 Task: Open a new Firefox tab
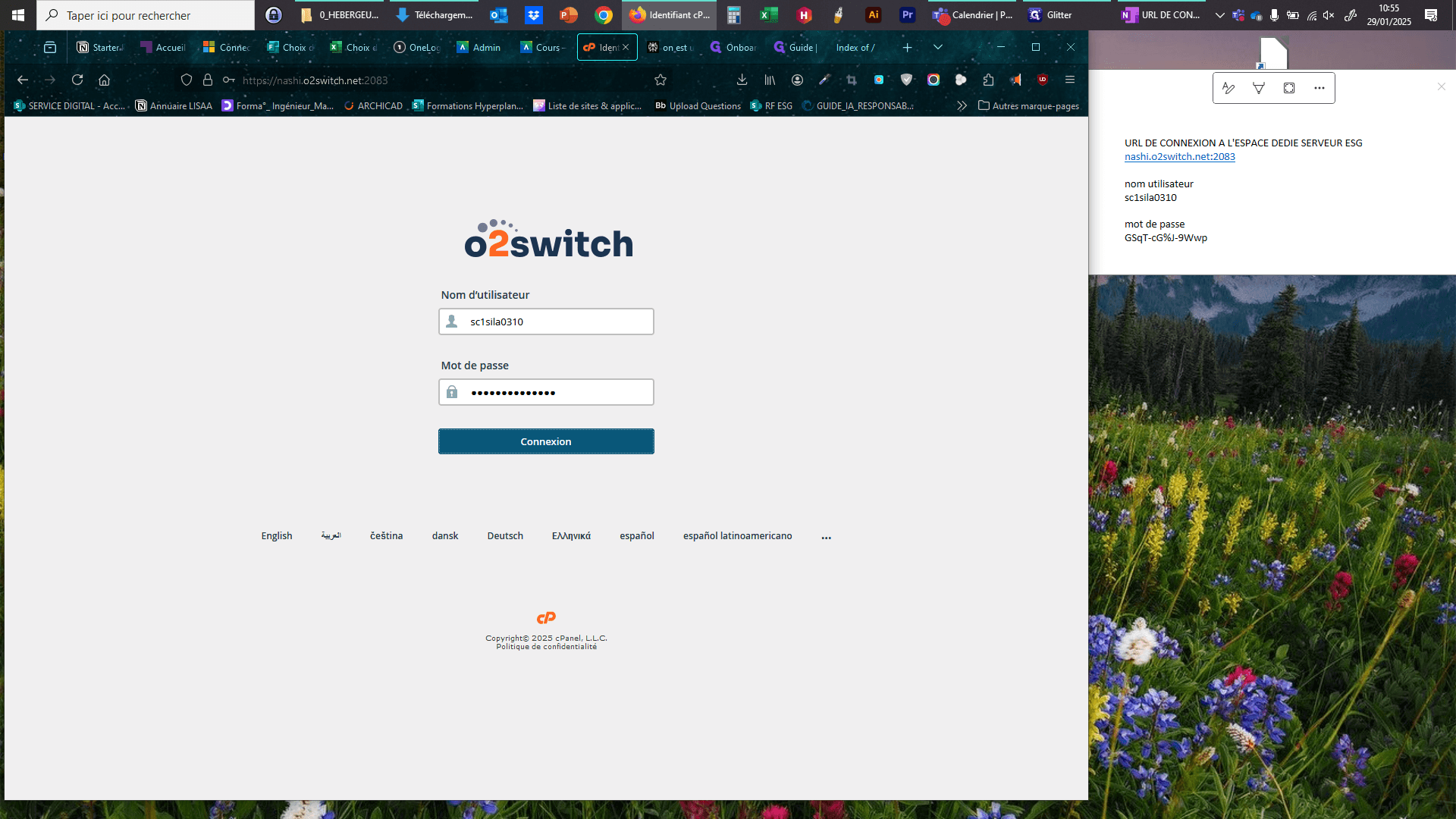[x=907, y=47]
